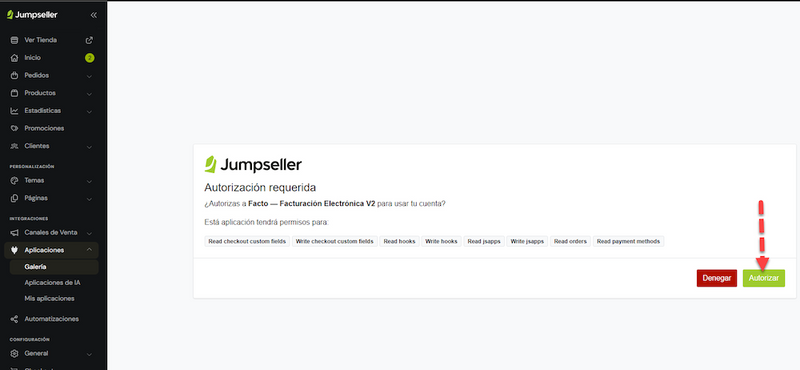
Task: Click the Write checkout custom fields permission tag
Action: tap(335, 241)
